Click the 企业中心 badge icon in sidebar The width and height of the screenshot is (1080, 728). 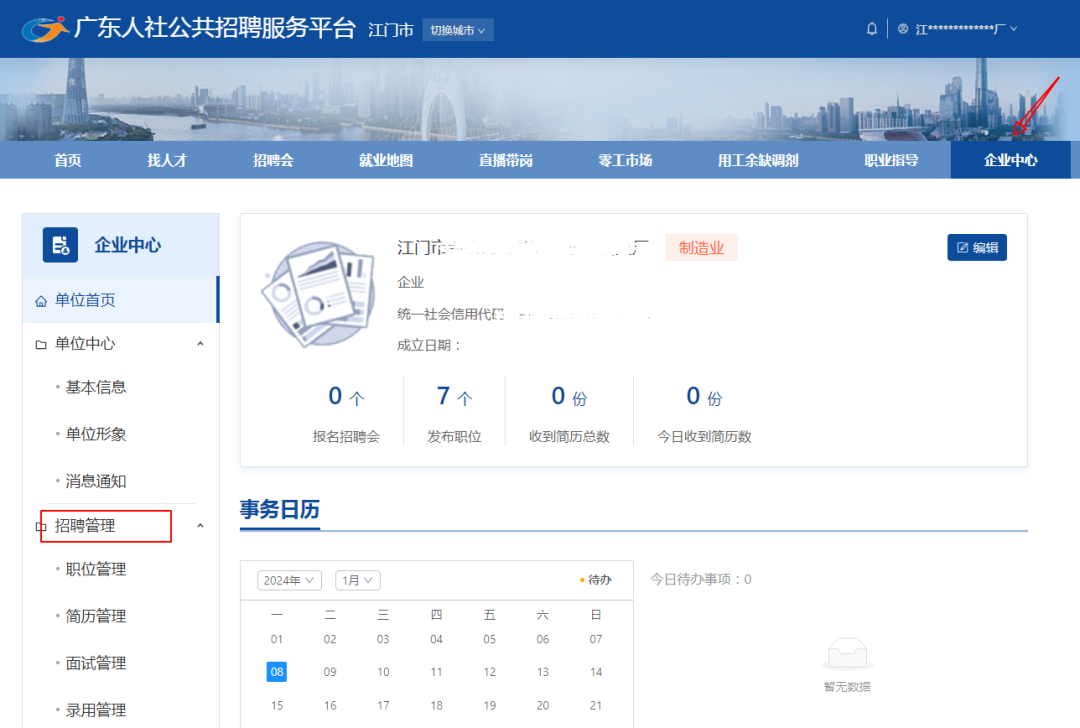pyautogui.click(x=58, y=243)
